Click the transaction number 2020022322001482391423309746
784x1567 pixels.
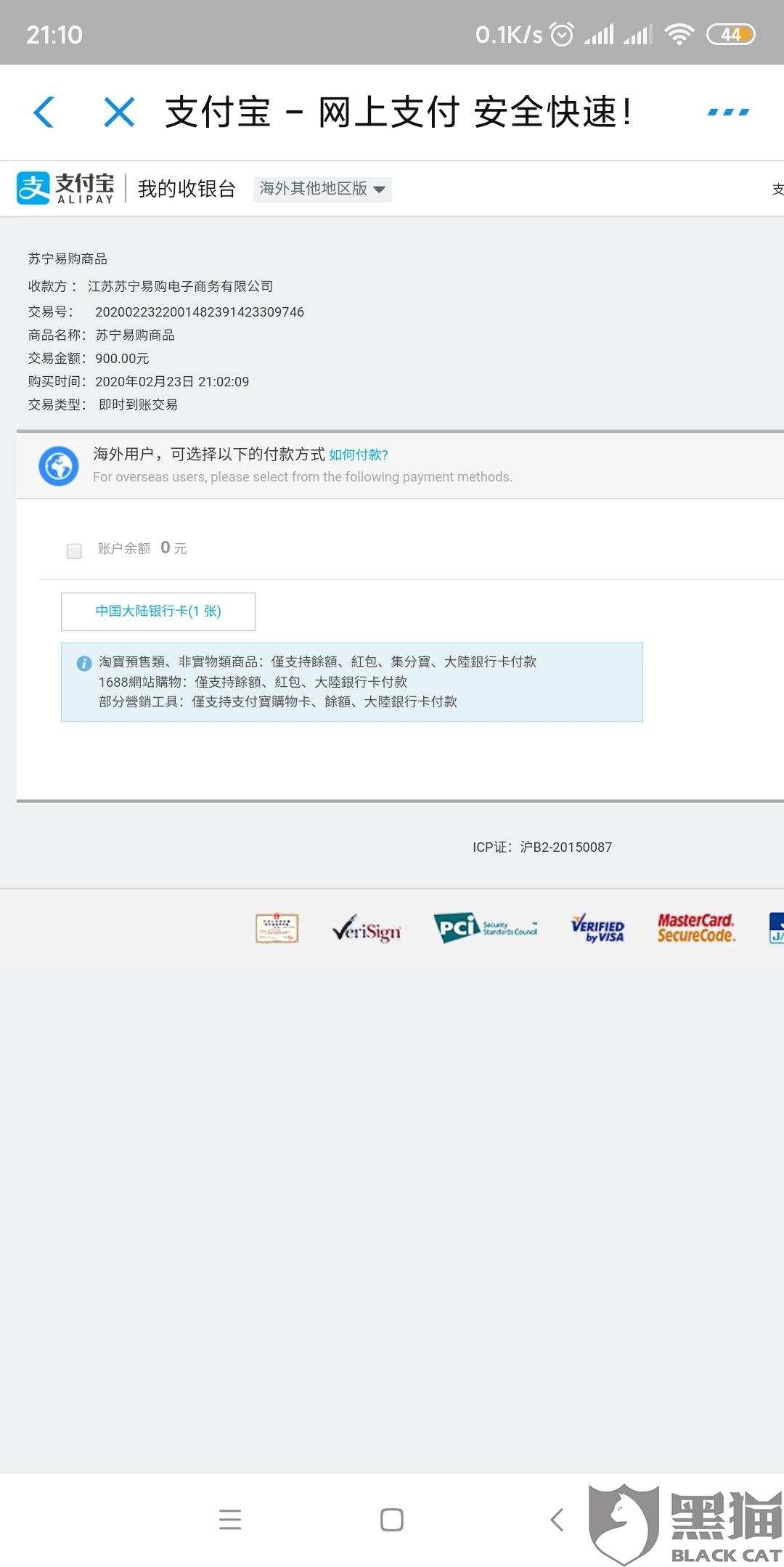tap(200, 312)
